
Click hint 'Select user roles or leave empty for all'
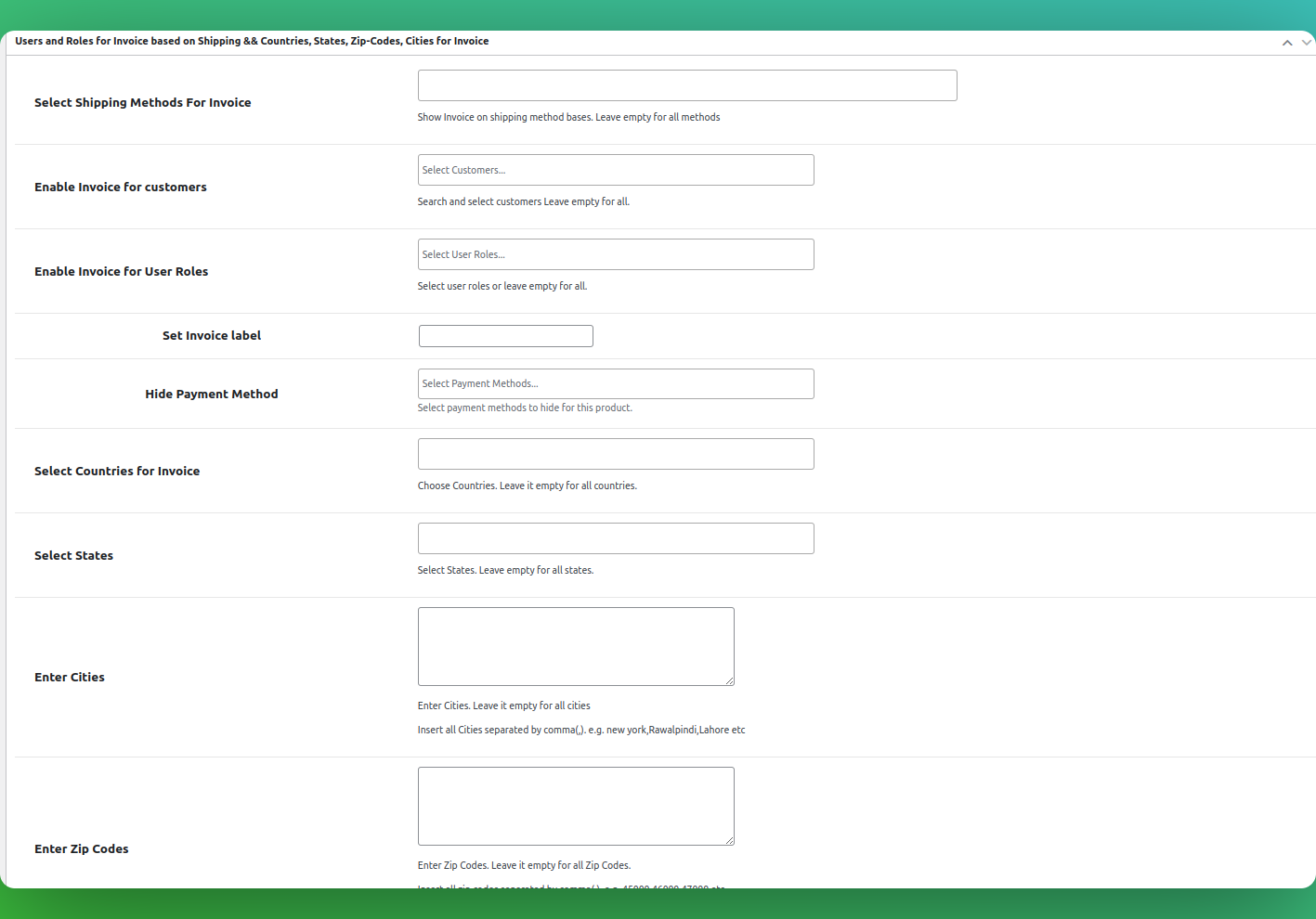coord(502,286)
